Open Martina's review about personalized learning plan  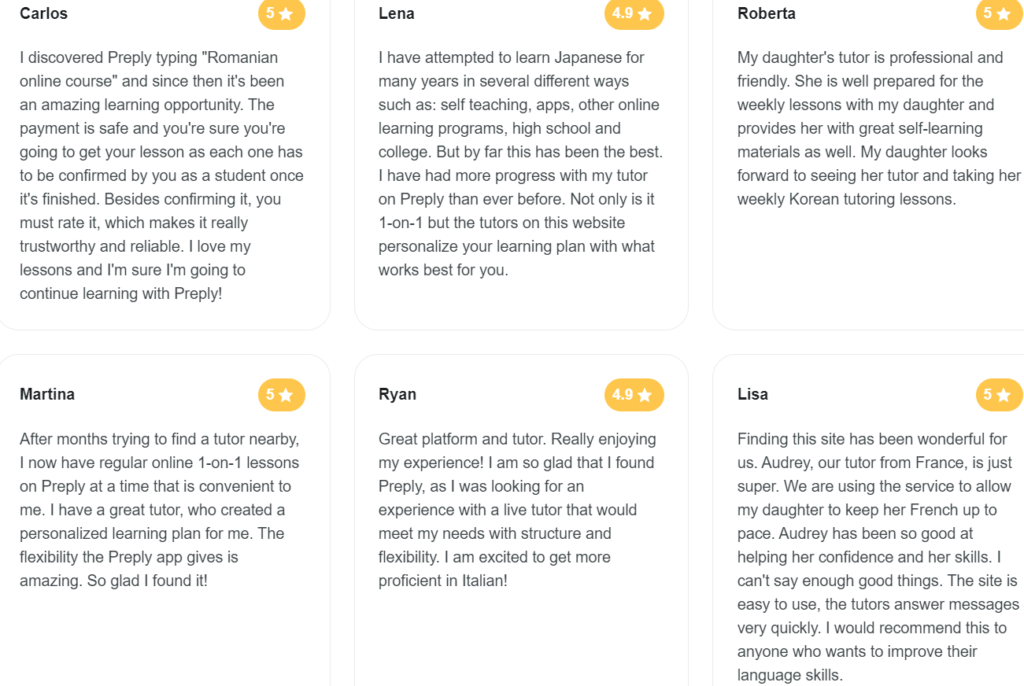[x=159, y=510]
